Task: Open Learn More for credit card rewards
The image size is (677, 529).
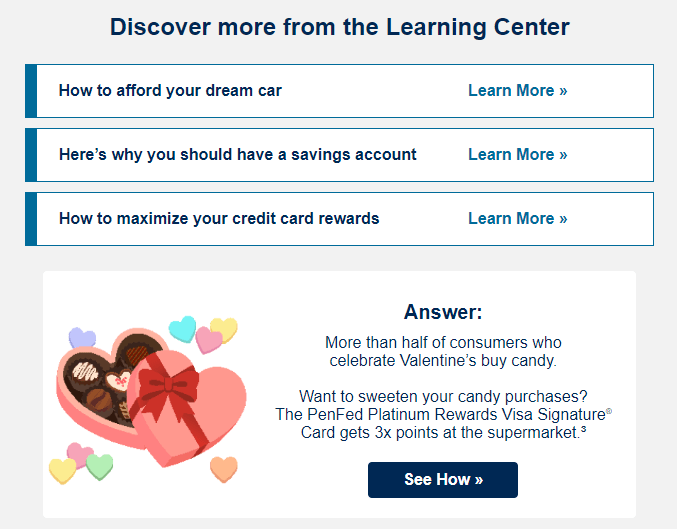Action: [517, 219]
